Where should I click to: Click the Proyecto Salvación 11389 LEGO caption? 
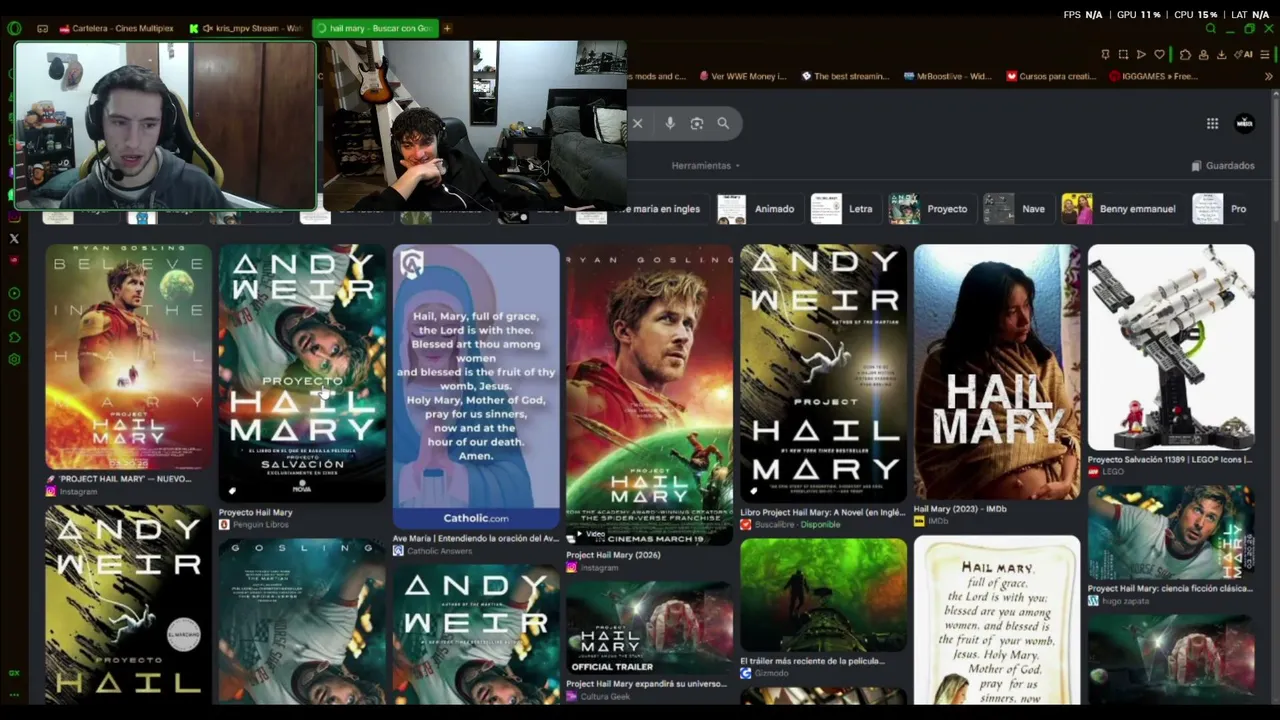click(x=1170, y=460)
